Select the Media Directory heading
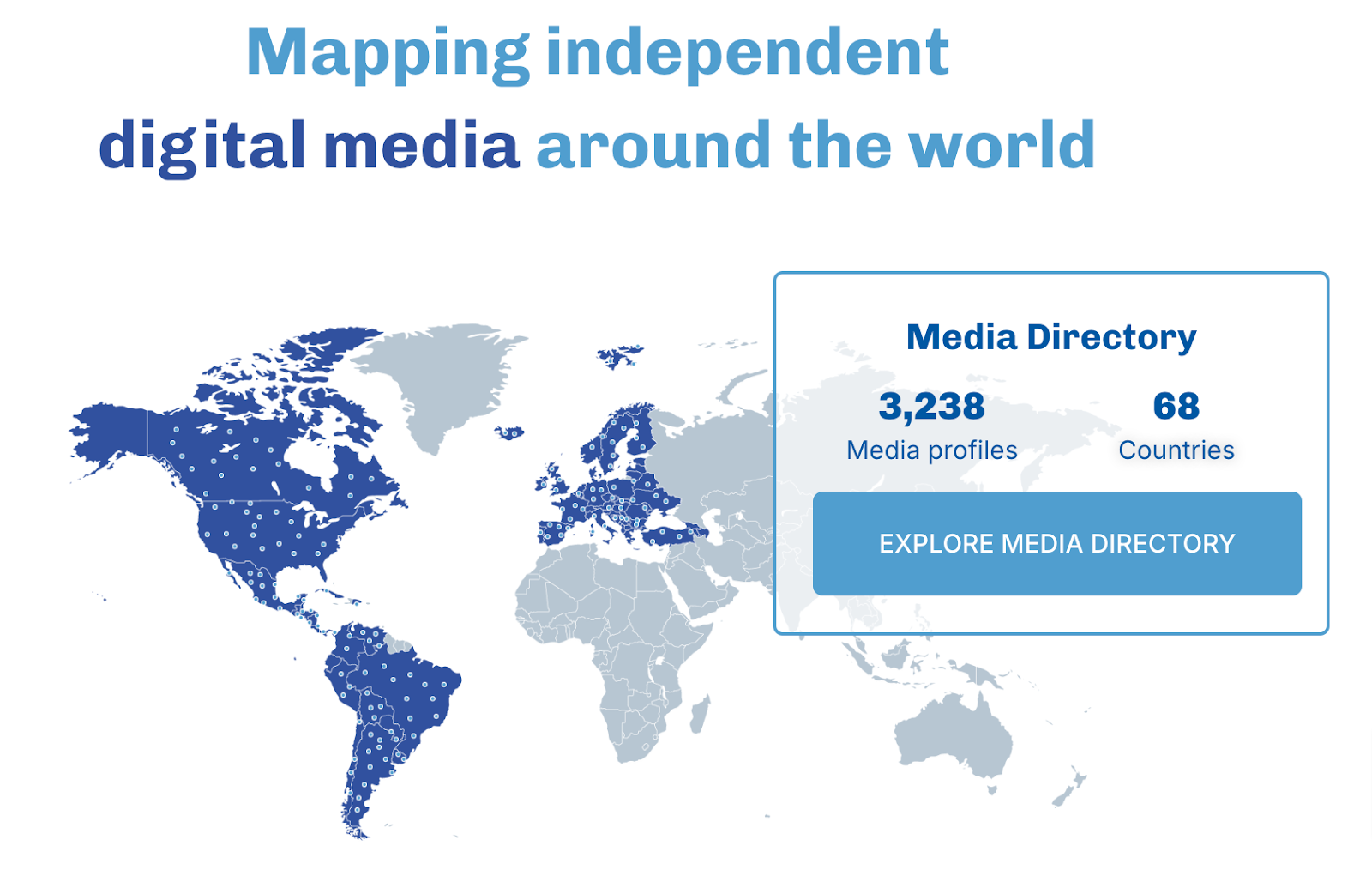This screenshot has width=1372, height=870. pos(1051,337)
